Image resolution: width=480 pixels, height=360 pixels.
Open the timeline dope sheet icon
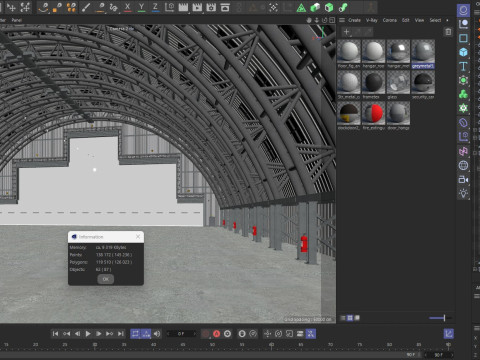pos(449,334)
